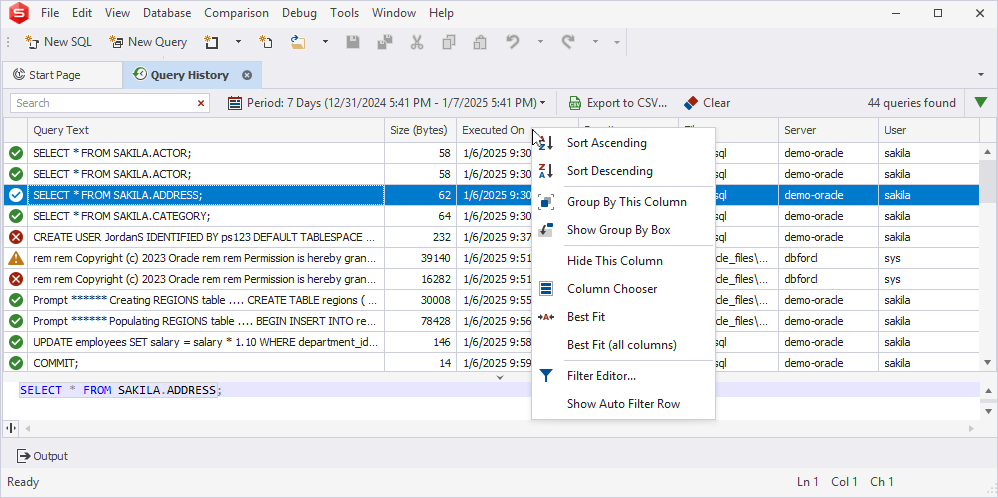
Task: Select Hide This Column option
Action: pyautogui.click(x=623, y=261)
